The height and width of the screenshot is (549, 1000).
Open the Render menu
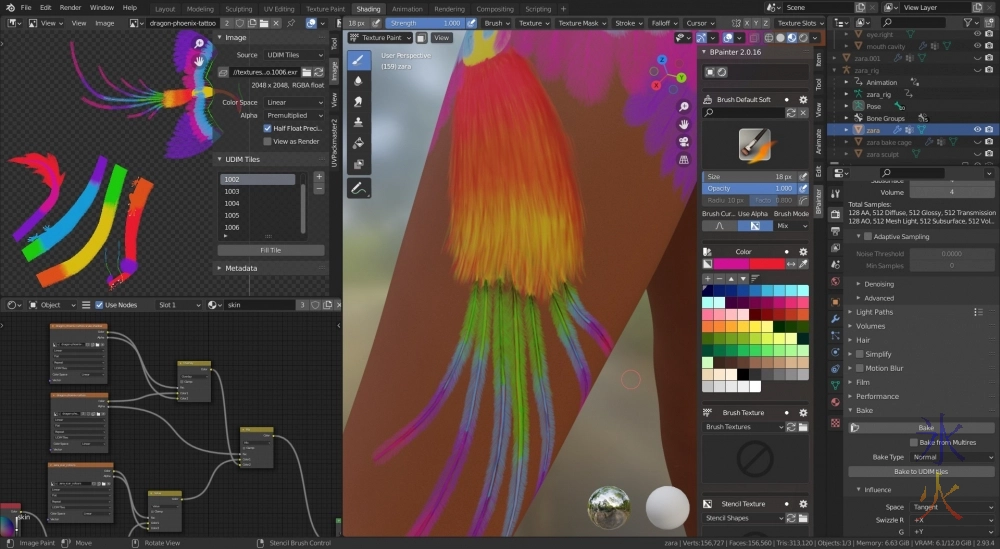pos(70,8)
